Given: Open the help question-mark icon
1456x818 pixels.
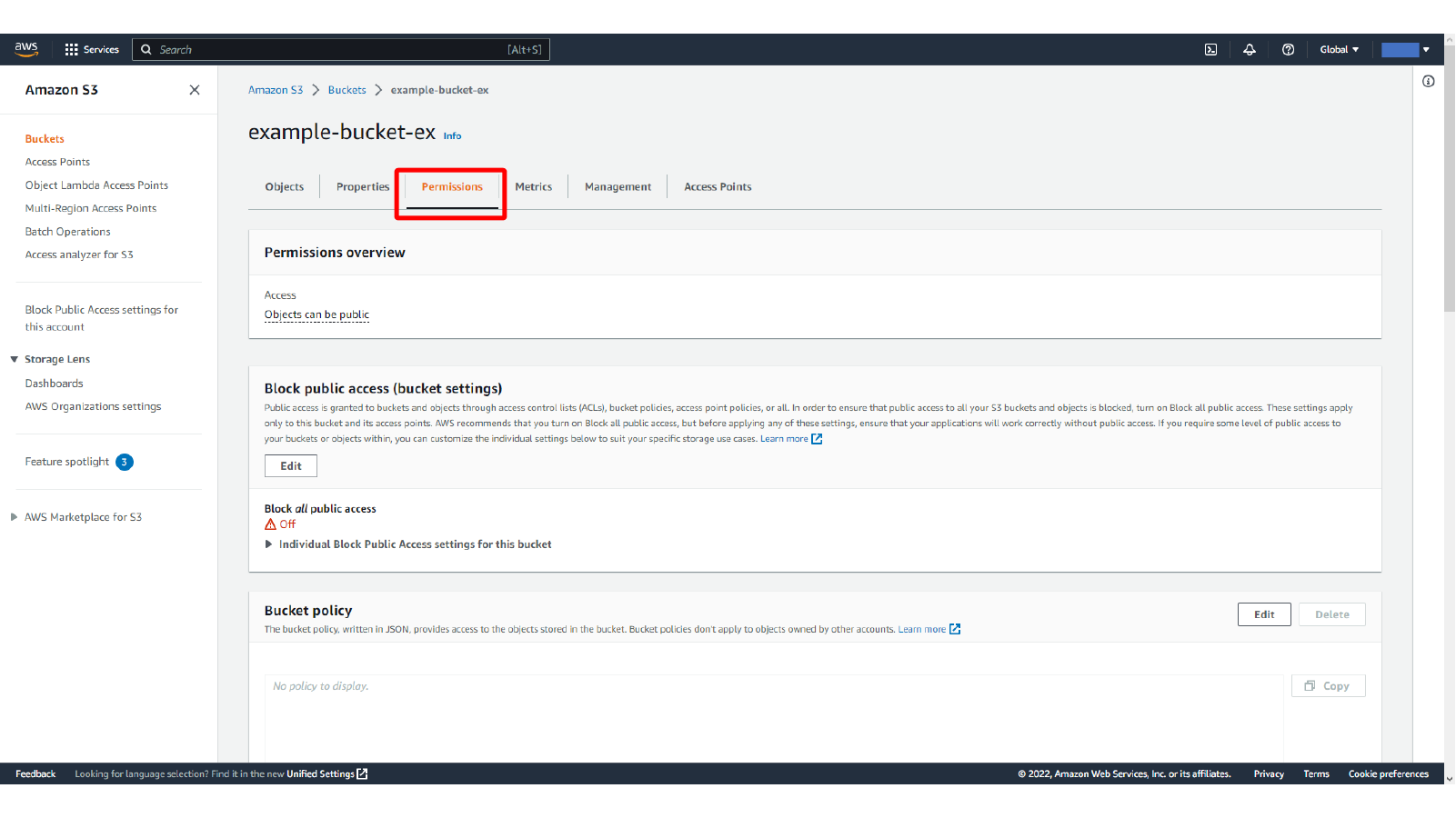Looking at the screenshot, I should pyautogui.click(x=1288, y=50).
